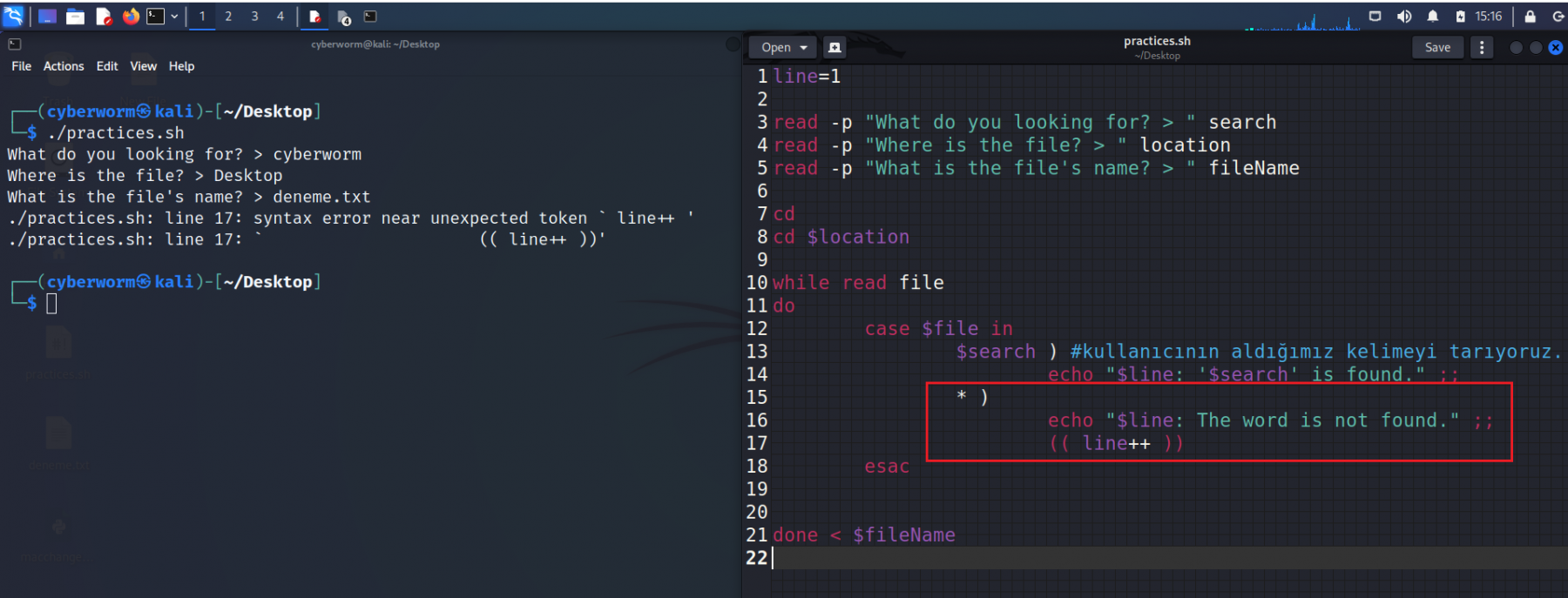Click the lock screen icon
The height and width of the screenshot is (598, 1568).
point(1530,16)
